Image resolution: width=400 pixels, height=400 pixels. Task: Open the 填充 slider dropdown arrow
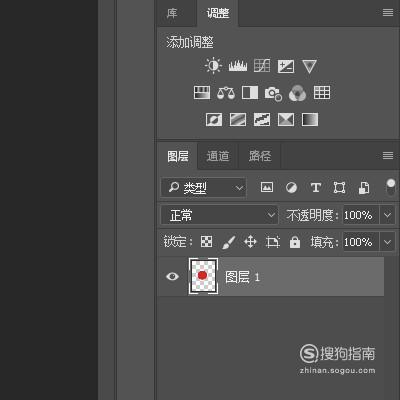[387, 242]
